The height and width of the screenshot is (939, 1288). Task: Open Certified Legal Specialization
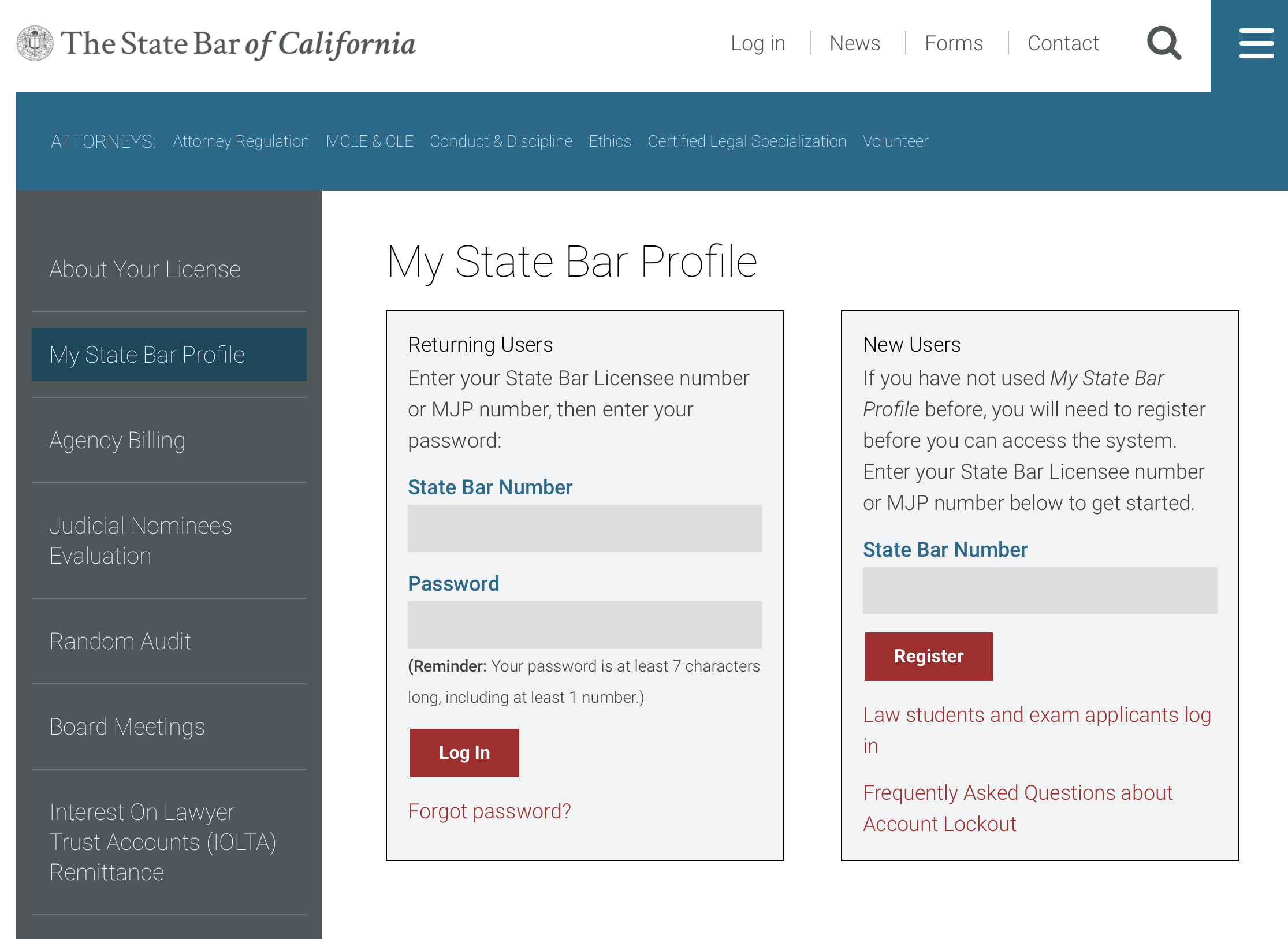click(747, 141)
